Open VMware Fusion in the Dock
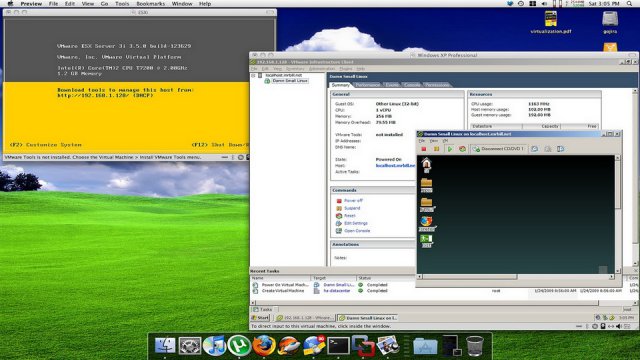The image size is (640, 360). [x=363, y=346]
